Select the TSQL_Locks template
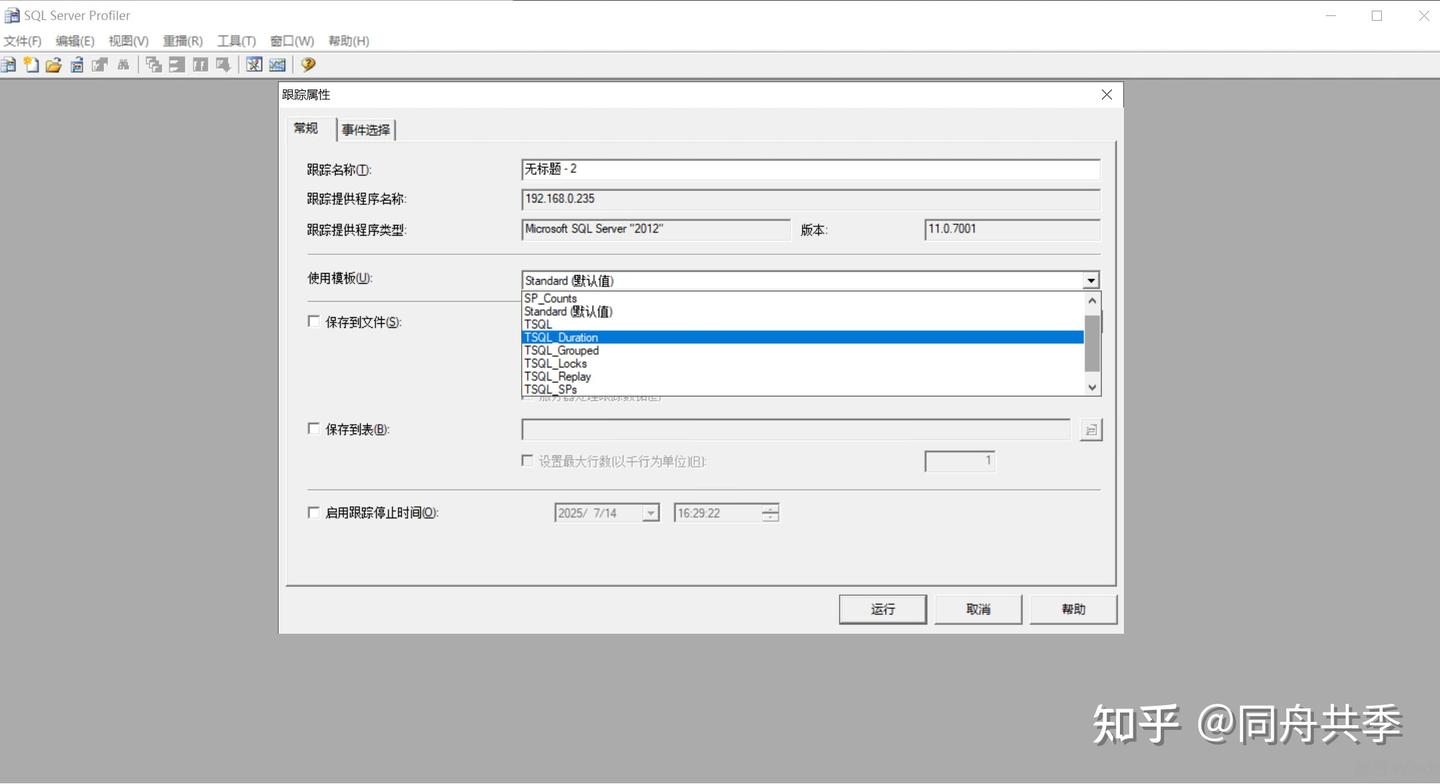1440x784 pixels. click(x=803, y=363)
